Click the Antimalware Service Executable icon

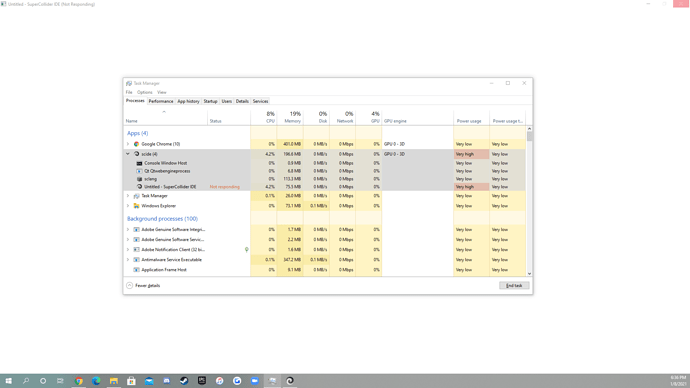coord(136,260)
